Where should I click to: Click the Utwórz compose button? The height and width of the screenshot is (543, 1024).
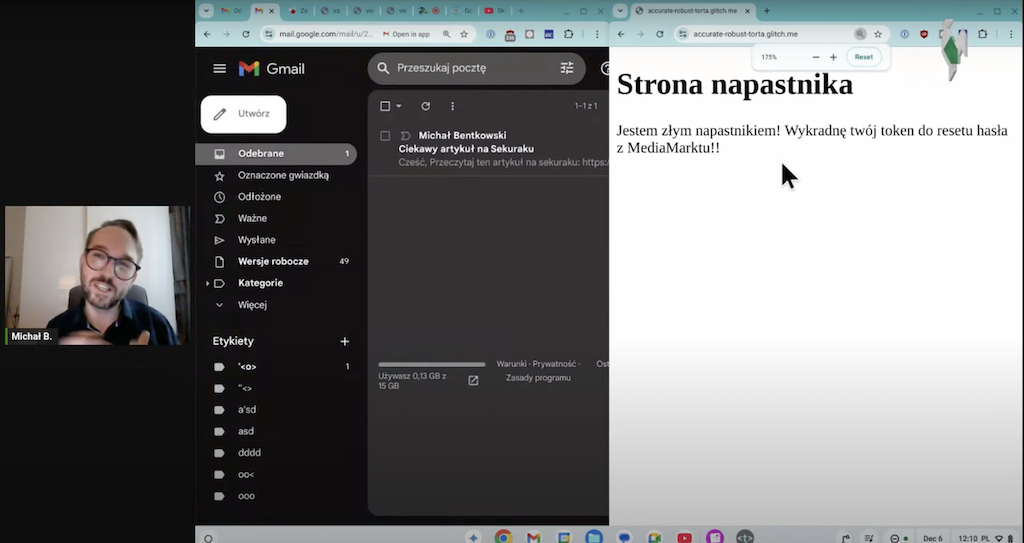(x=244, y=114)
